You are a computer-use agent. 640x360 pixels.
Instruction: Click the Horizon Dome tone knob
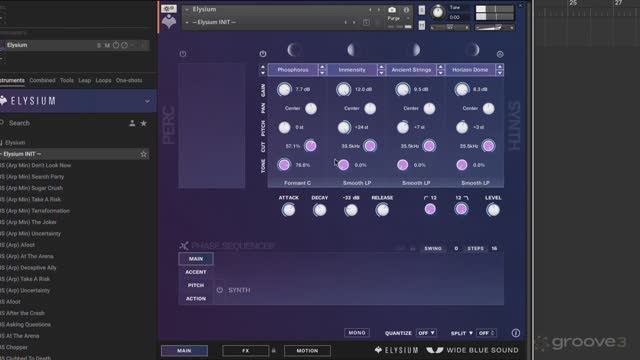pos(462,165)
